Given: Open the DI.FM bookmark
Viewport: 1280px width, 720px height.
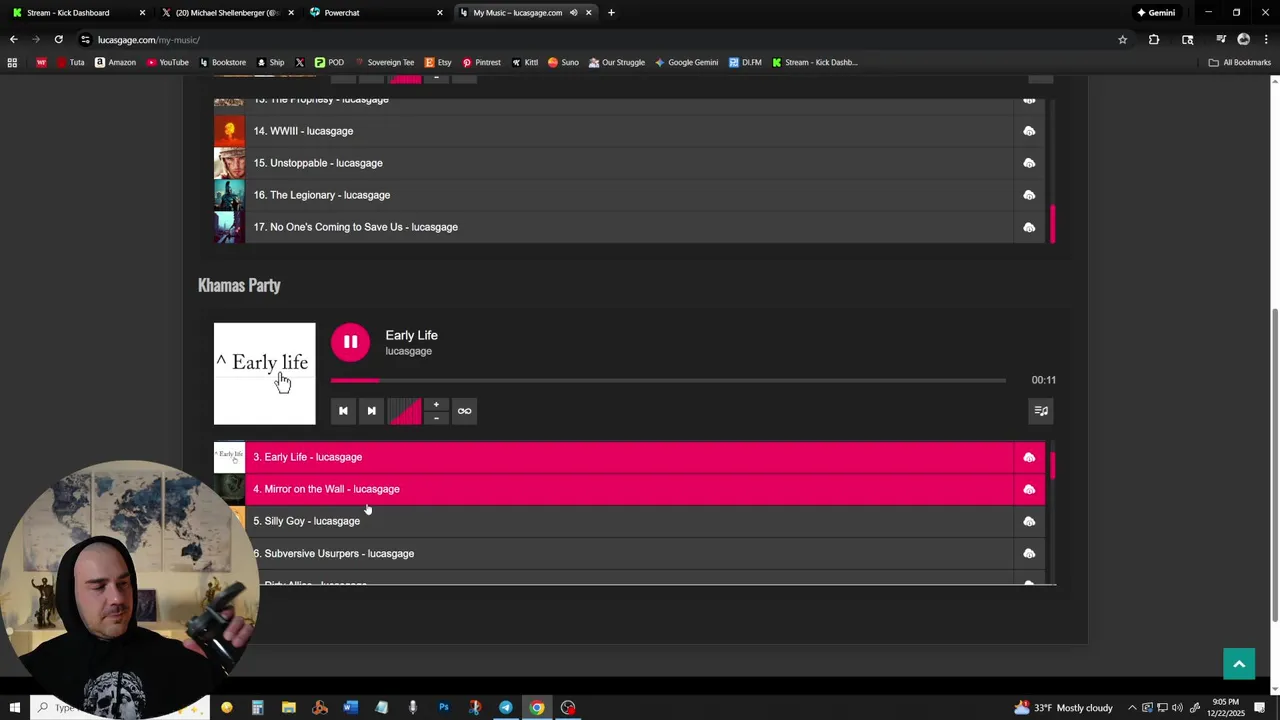Looking at the screenshot, I should click(745, 62).
